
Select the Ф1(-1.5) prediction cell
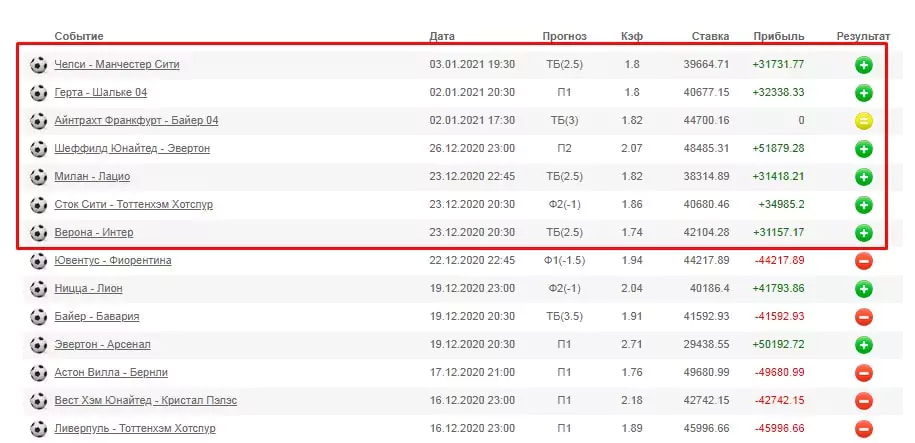(x=564, y=260)
